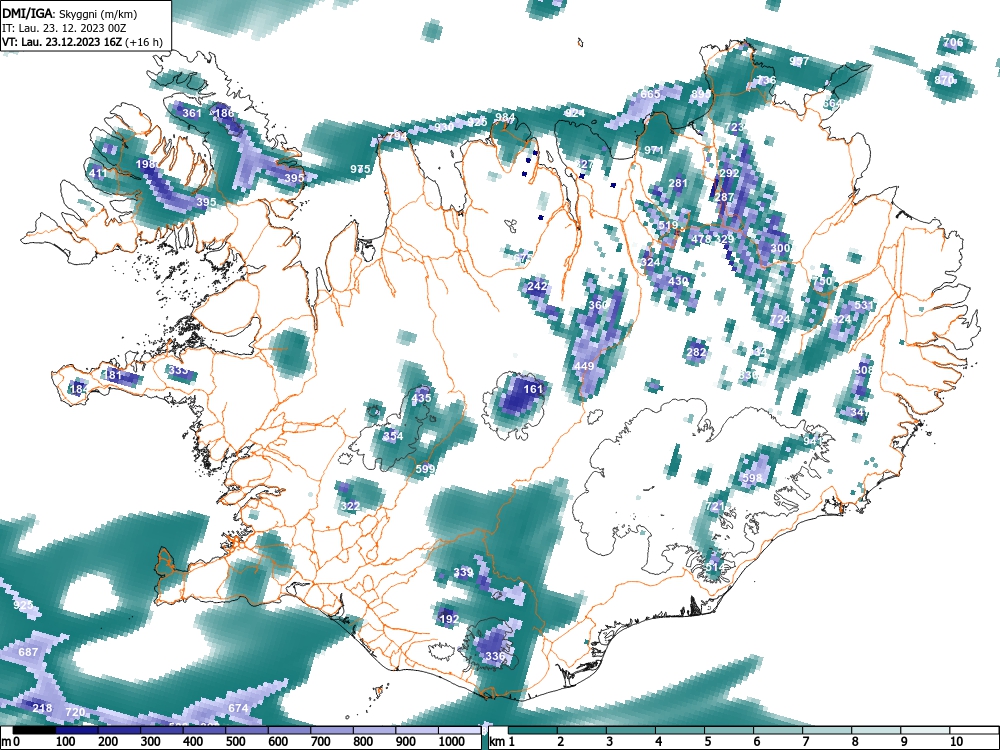Click the 186 value in the Westfjords
The height and width of the screenshot is (750, 1000).
pos(224,114)
